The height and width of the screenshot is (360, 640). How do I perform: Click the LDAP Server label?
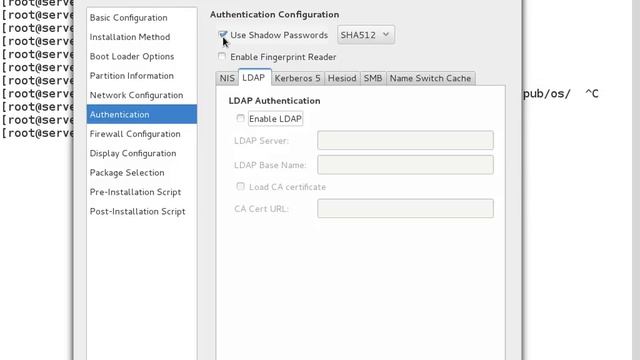(261, 140)
